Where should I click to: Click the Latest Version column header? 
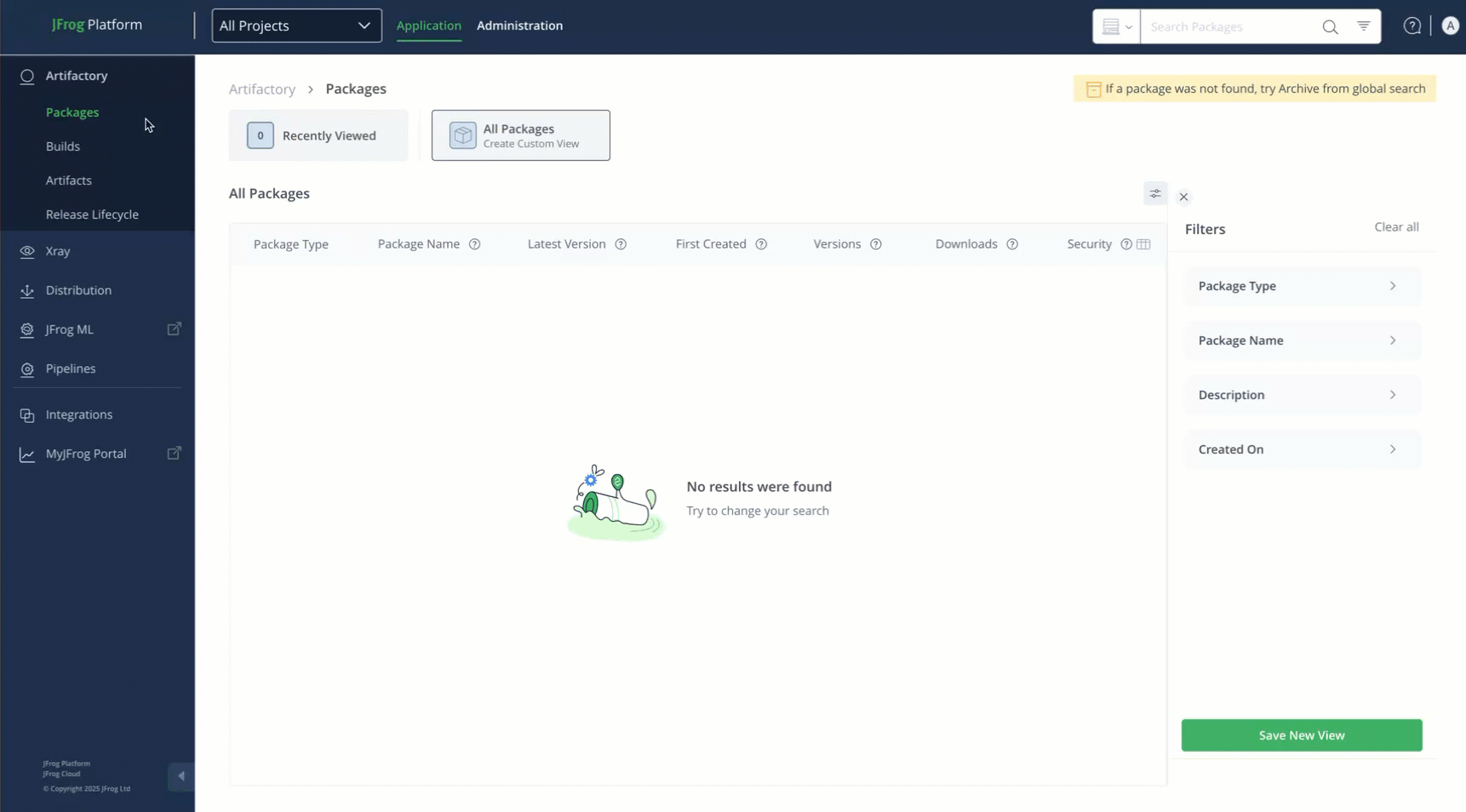tap(567, 244)
